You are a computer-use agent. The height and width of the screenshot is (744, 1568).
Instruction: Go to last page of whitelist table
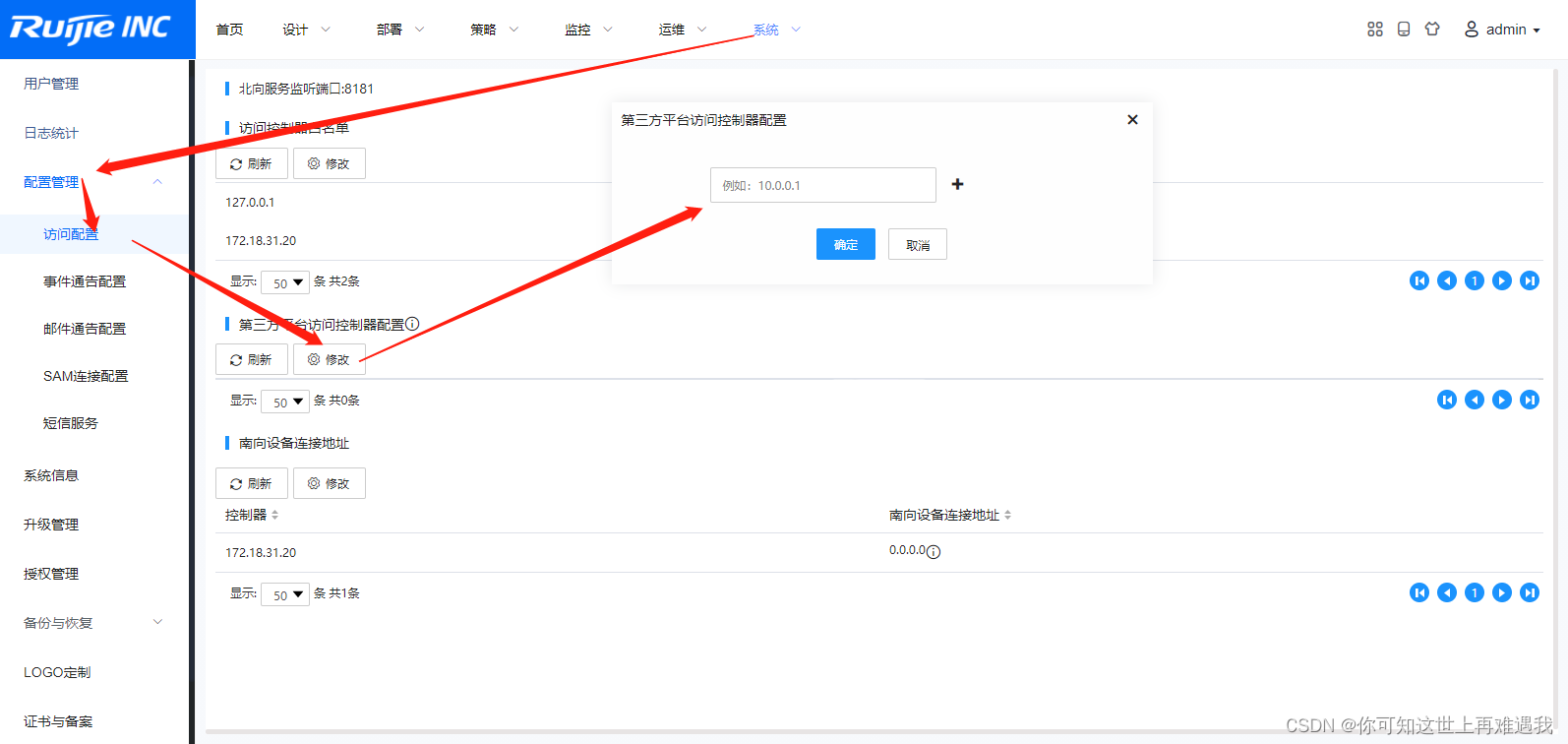click(1530, 280)
